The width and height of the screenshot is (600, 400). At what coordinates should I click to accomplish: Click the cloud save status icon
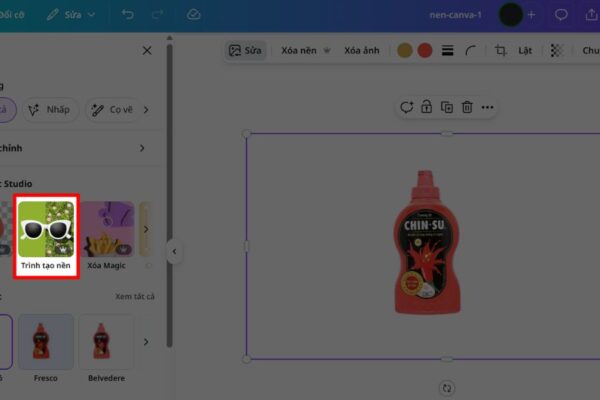point(194,15)
